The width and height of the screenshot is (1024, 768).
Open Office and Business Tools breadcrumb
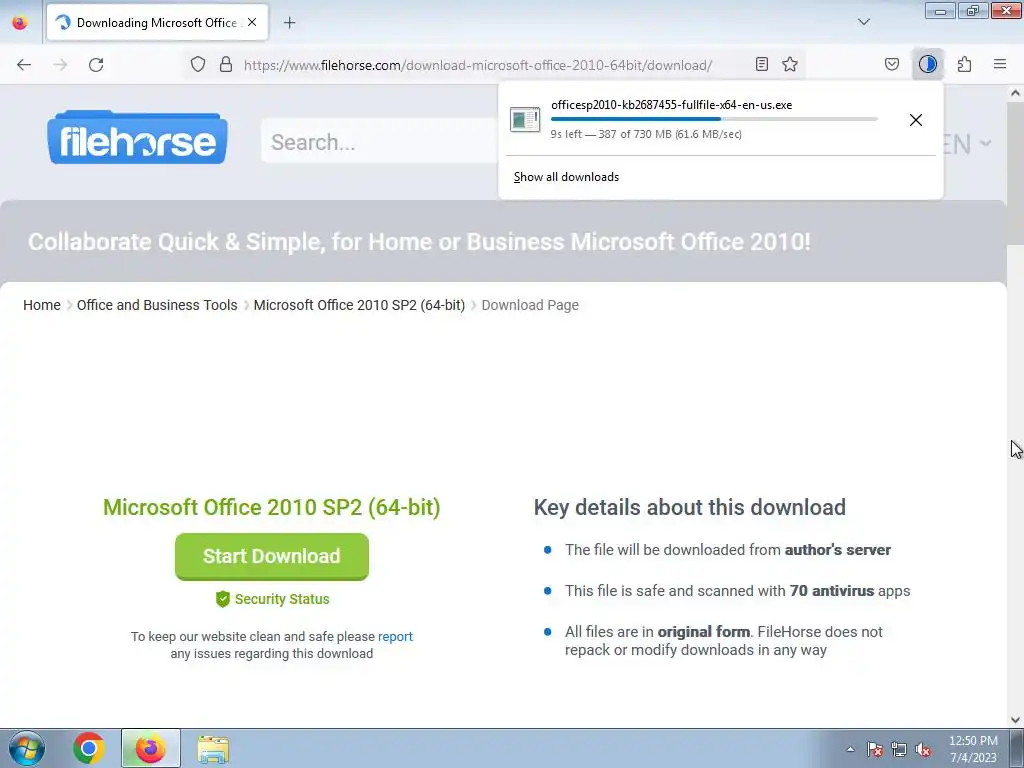tap(157, 306)
